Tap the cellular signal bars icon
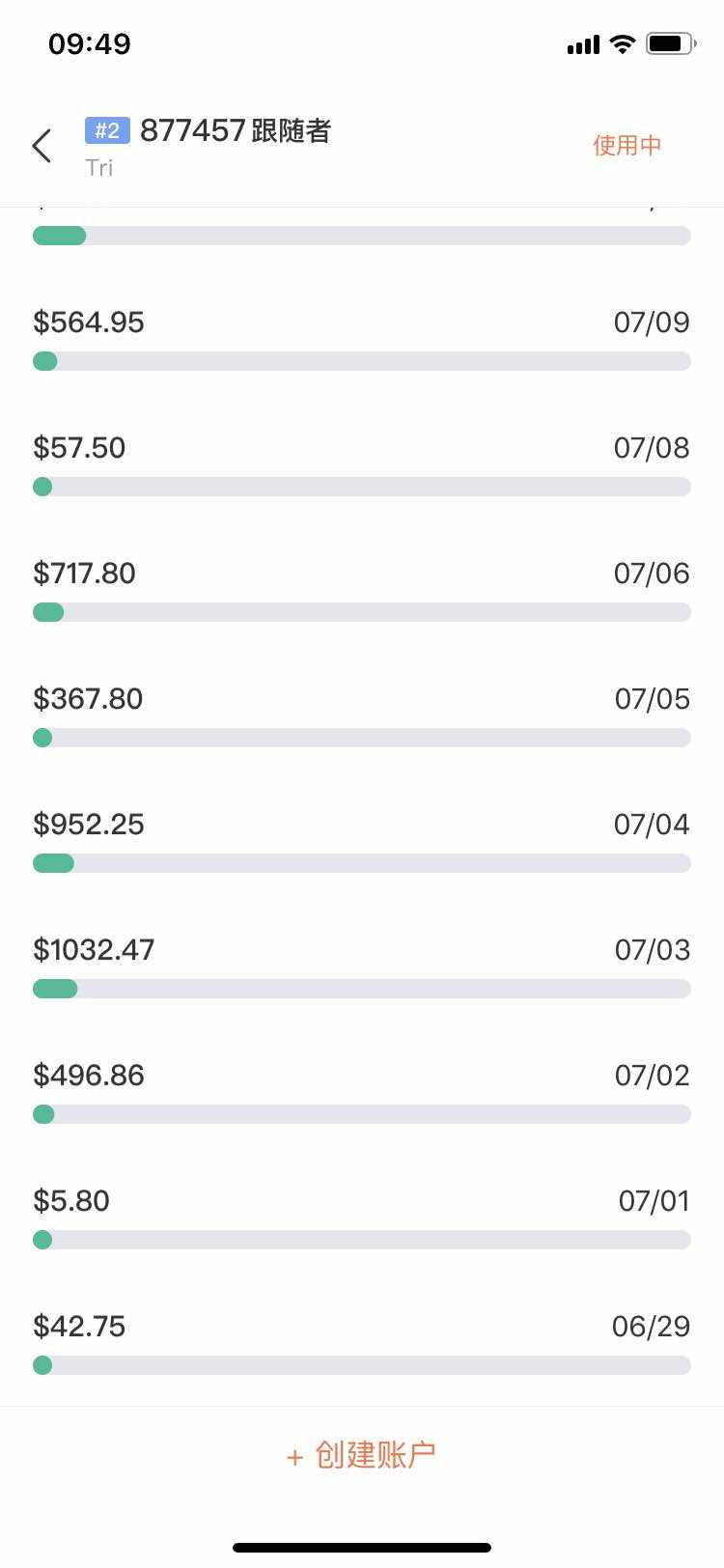Viewport: 724px width, 1568px height. 583,44
